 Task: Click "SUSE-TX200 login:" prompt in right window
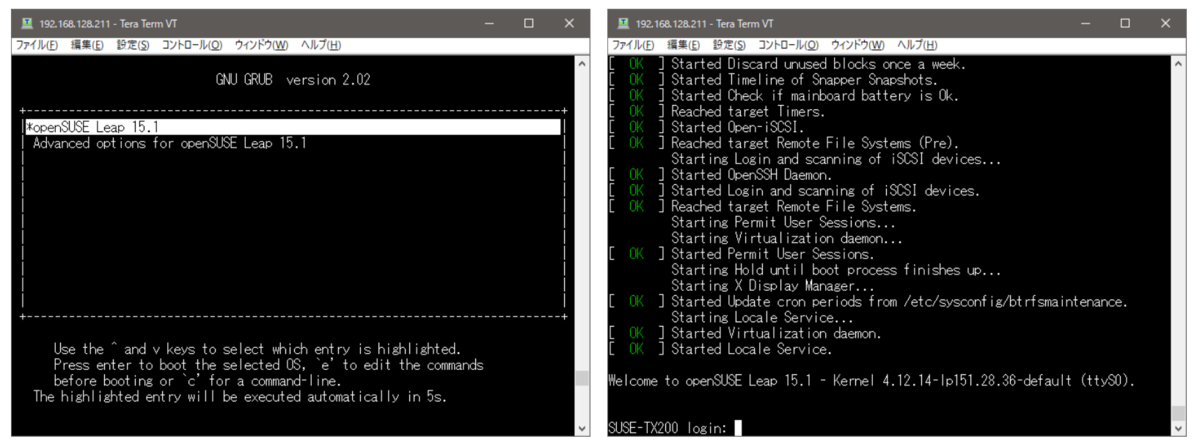click(668, 428)
